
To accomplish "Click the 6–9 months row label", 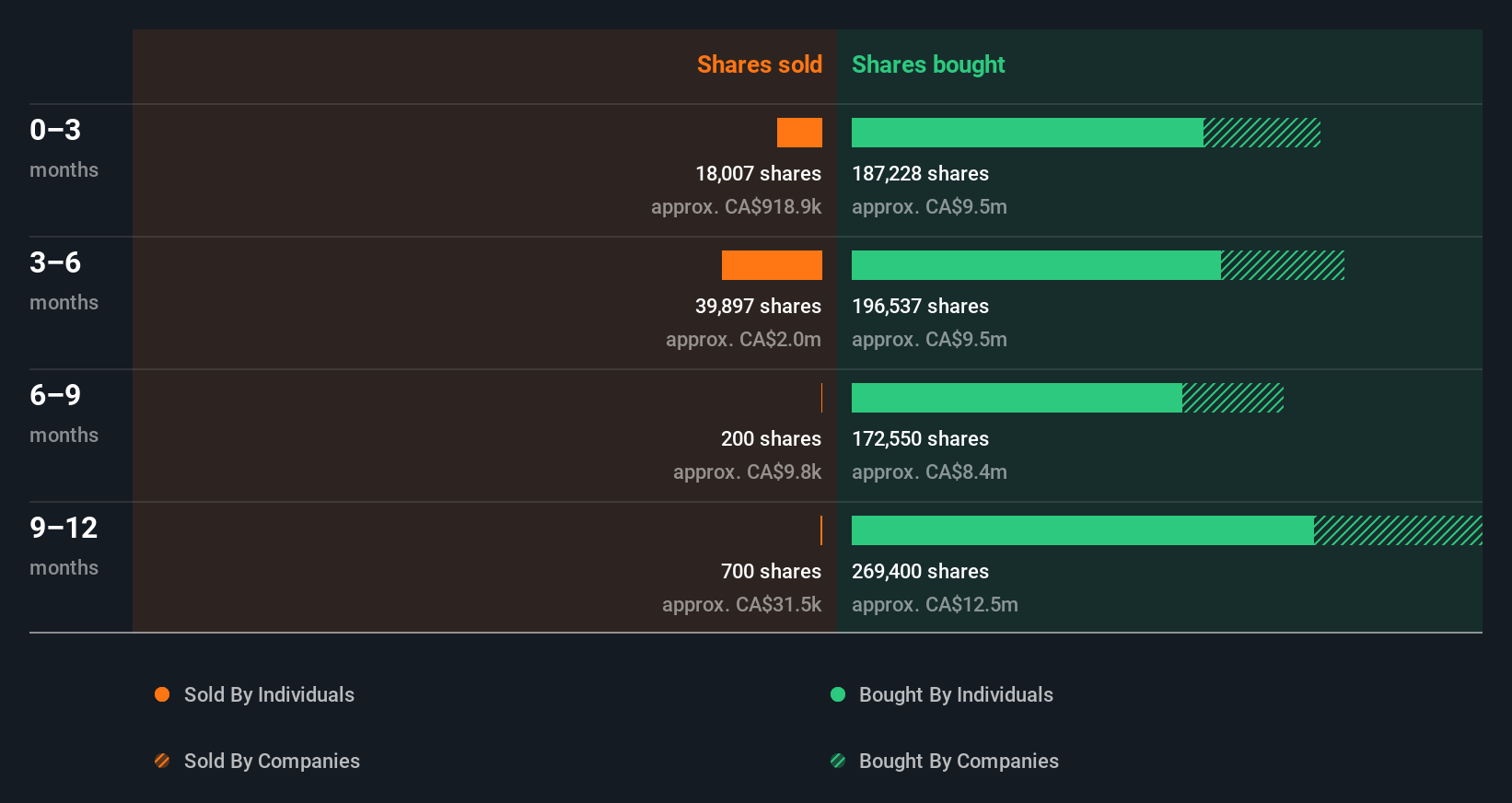I will coord(64,413).
